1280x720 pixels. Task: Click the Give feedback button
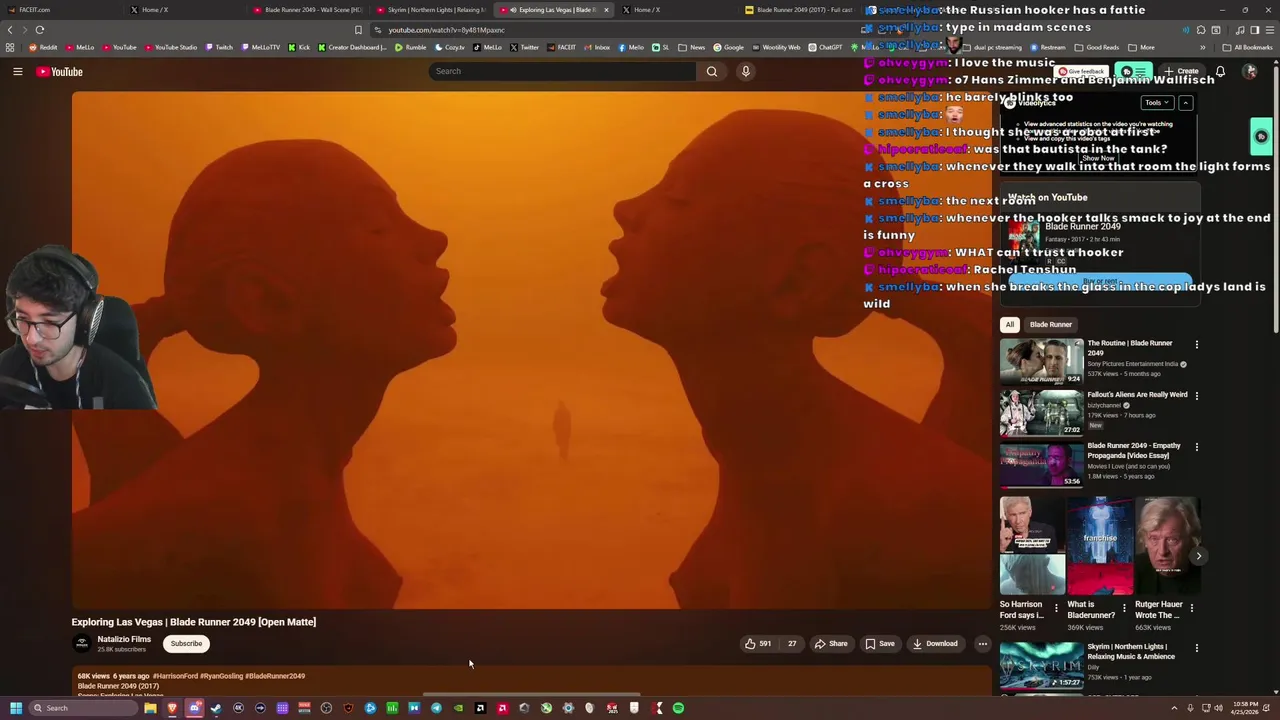tap(1083, 72)
